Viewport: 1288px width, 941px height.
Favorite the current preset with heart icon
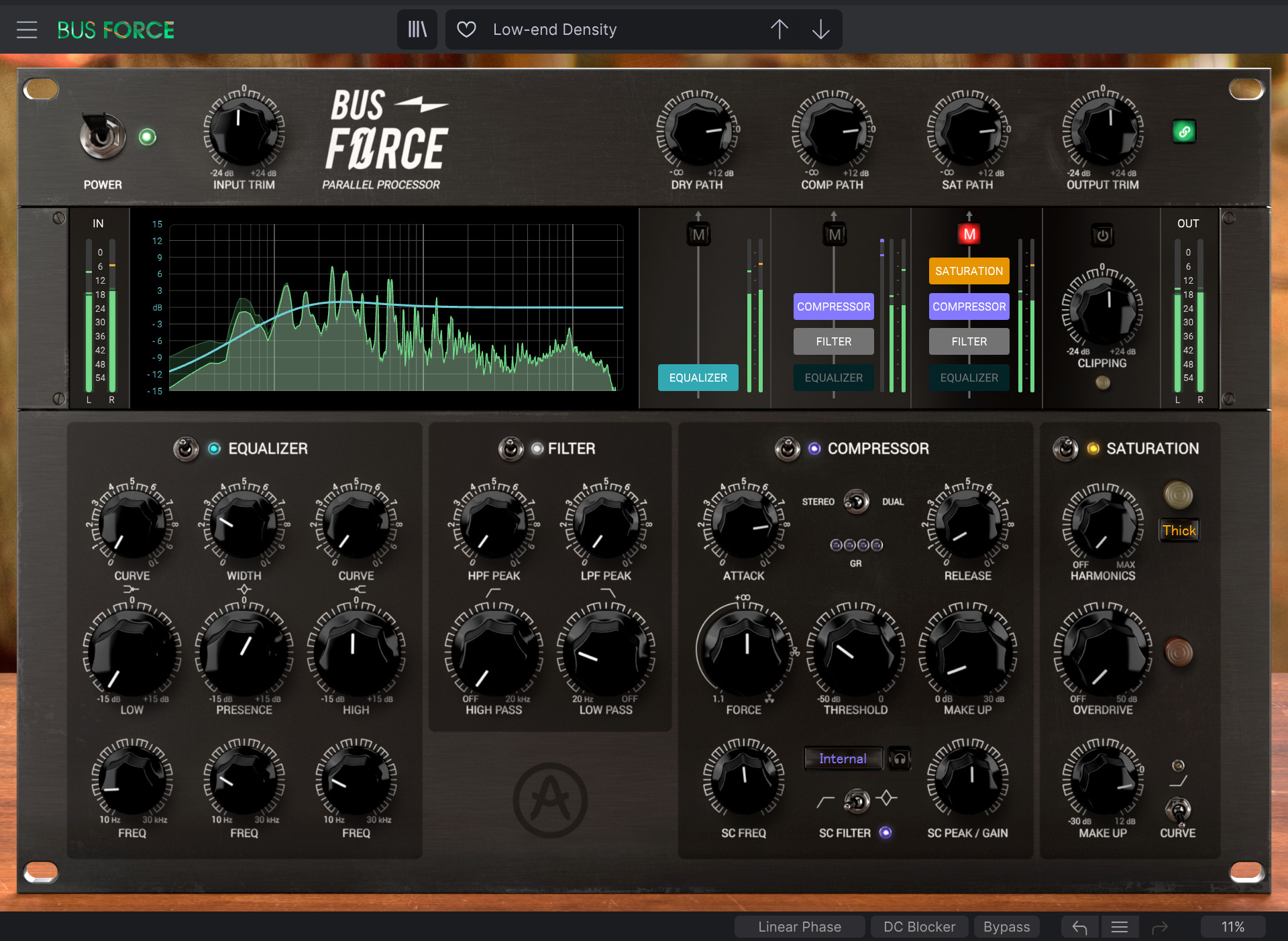tap(466, 30)
